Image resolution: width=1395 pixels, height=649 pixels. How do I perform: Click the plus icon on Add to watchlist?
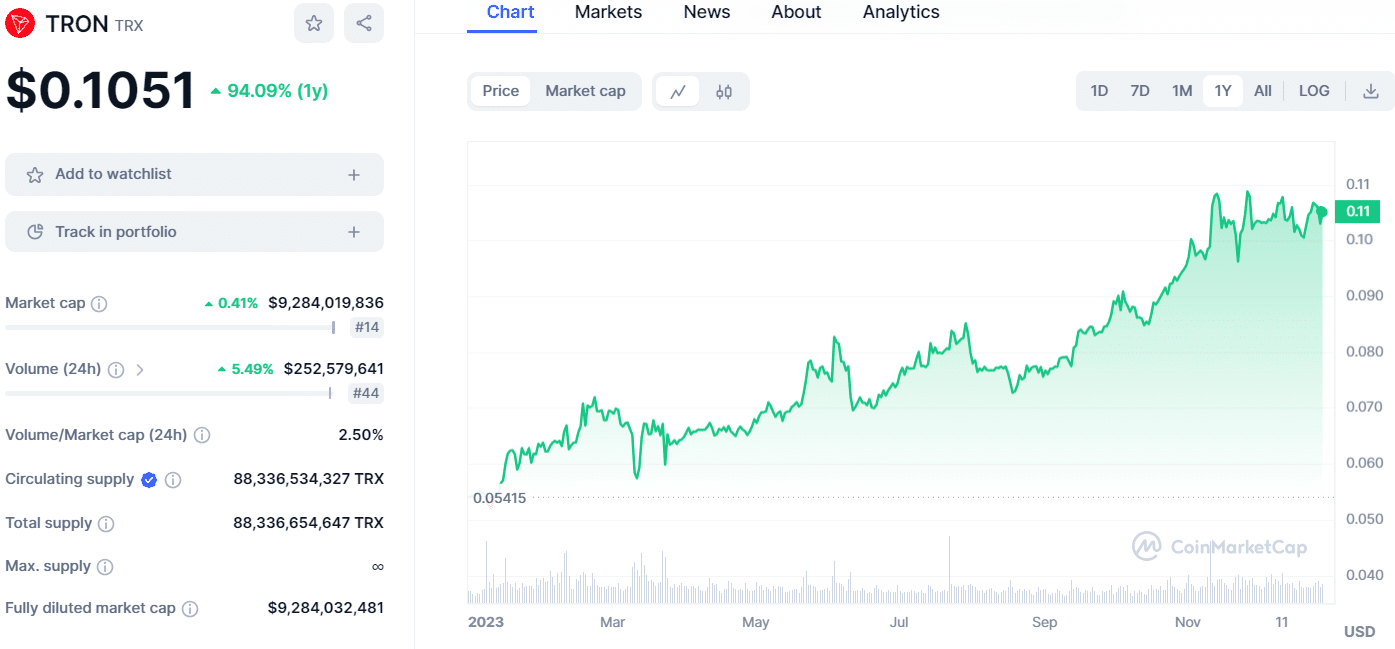(x=354, y=175)
